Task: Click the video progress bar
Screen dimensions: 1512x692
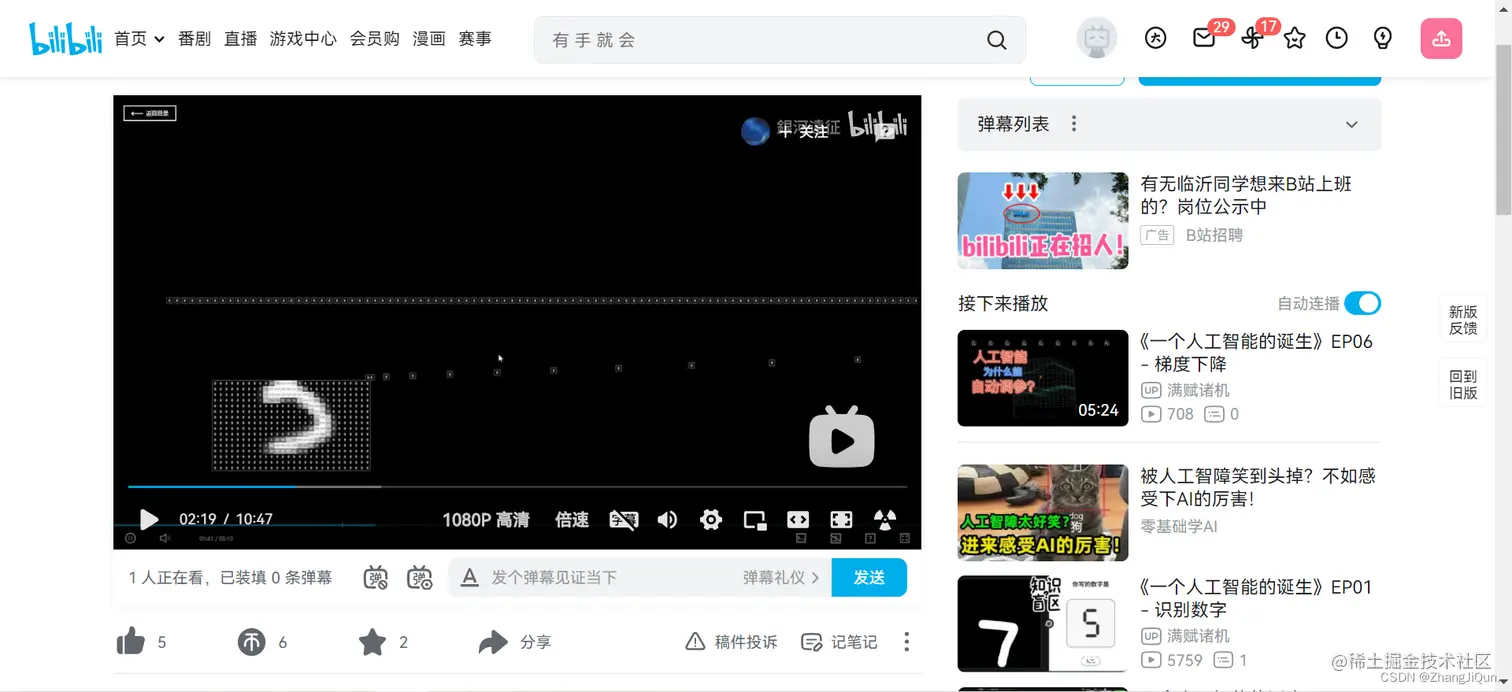Action: 517,487
